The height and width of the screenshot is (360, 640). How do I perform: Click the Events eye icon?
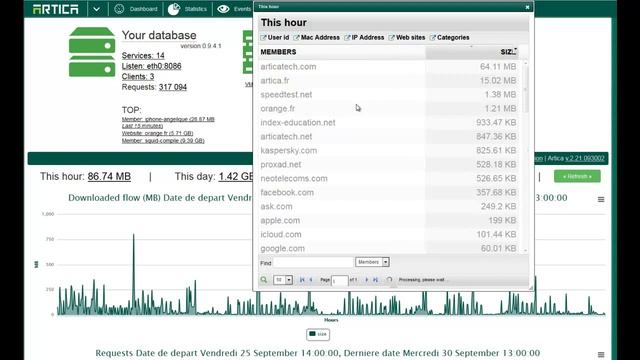tap(223, 9)
